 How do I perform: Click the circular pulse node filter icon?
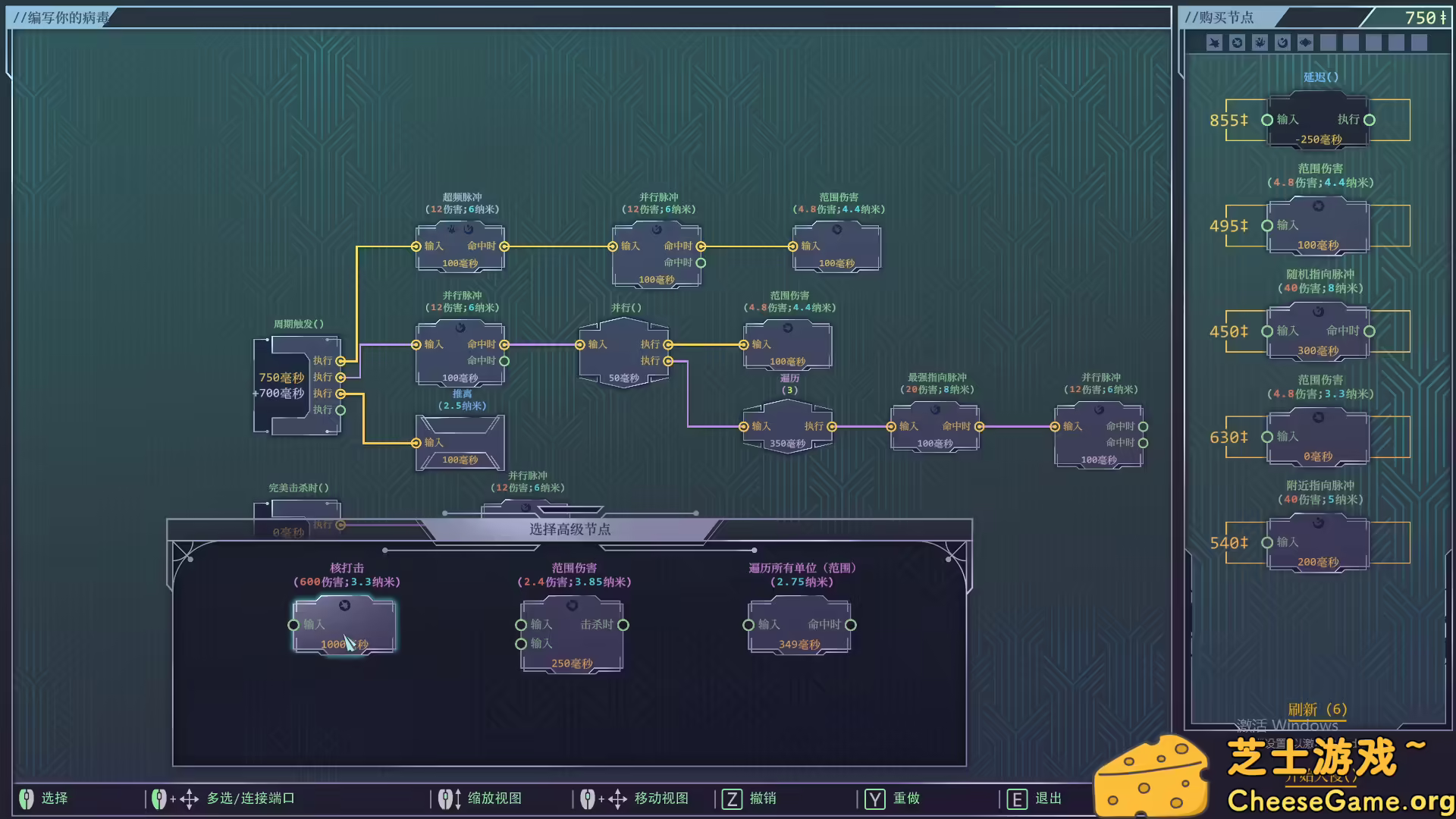coord(1237,42)
